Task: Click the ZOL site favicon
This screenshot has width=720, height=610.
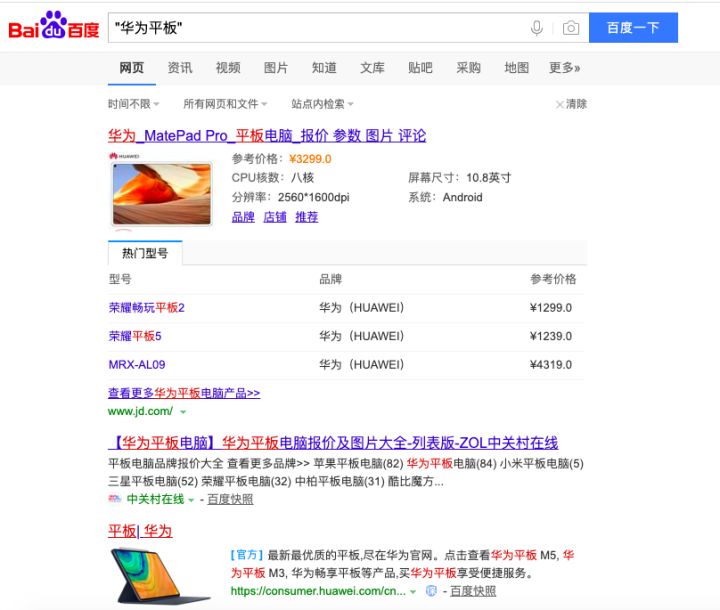Action: coord(114,499)
